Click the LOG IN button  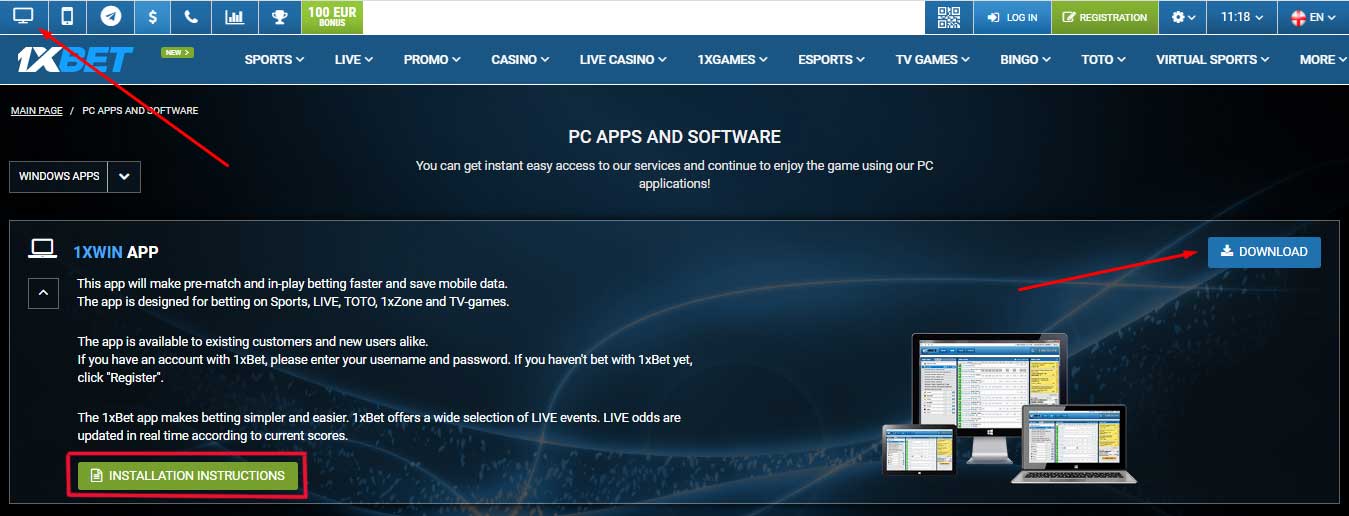(x=1012, y=17)
